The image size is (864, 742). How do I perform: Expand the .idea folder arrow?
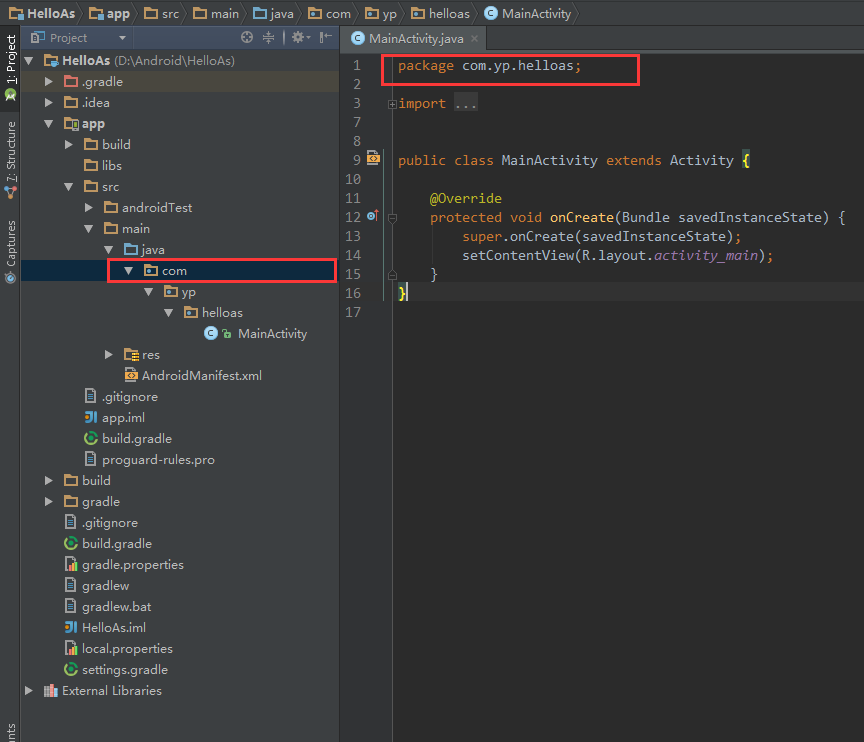tap(49, 102)
